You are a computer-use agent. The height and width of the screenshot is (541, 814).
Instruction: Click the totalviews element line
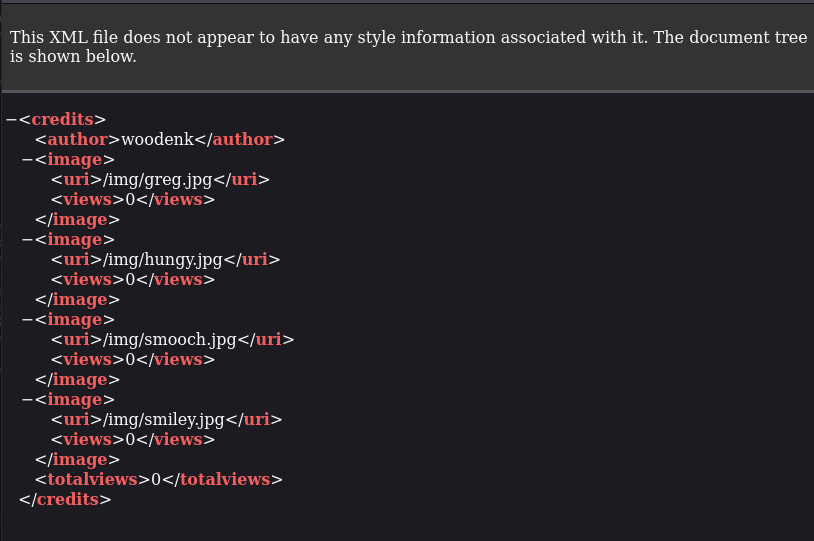159,480
